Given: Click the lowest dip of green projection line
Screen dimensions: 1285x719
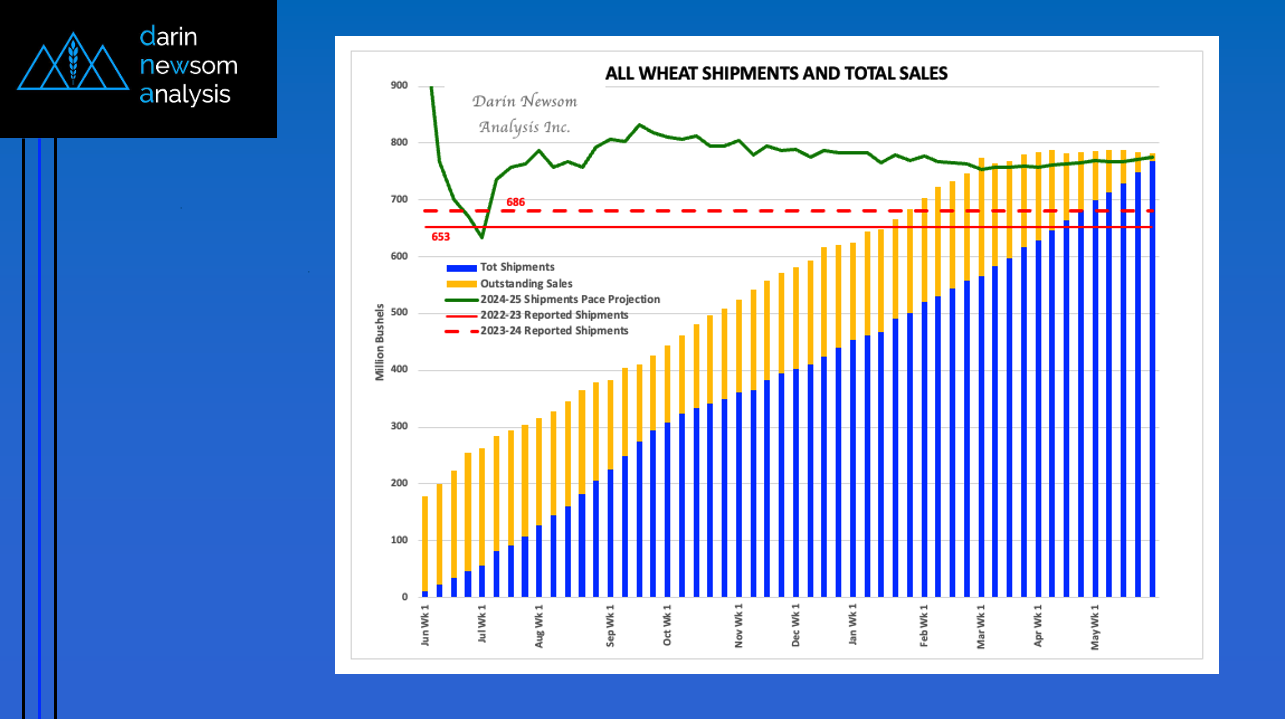Looking at the screenshot, I should [x=481, y=237].
